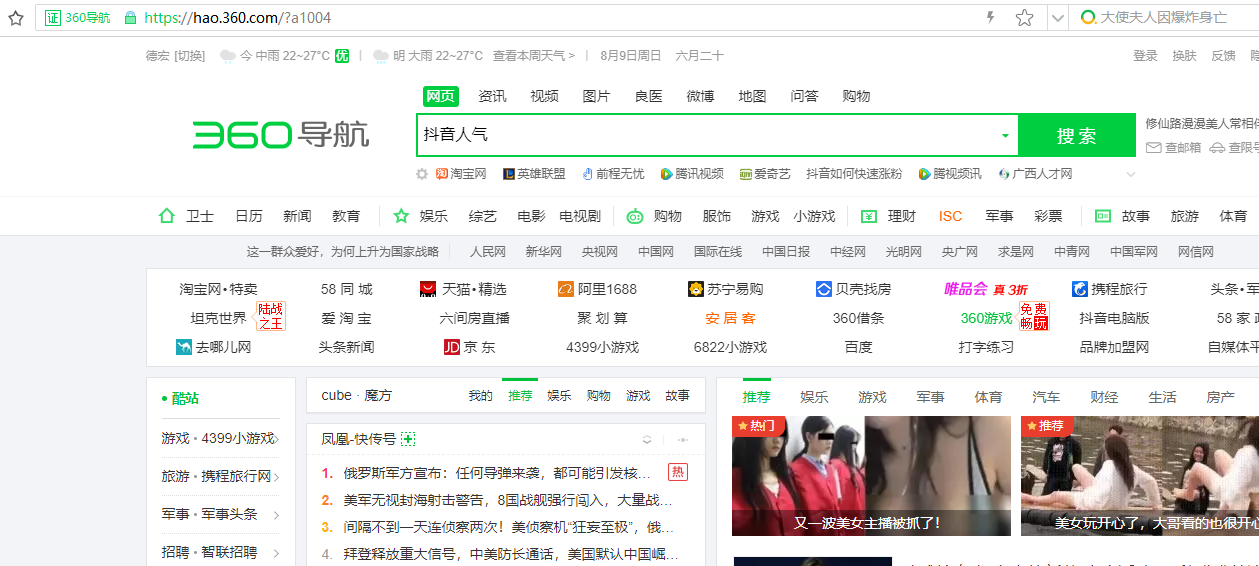Click the 娱乐 star icon in category bar
The image size is (1259, 566).
tap(401, 216)
